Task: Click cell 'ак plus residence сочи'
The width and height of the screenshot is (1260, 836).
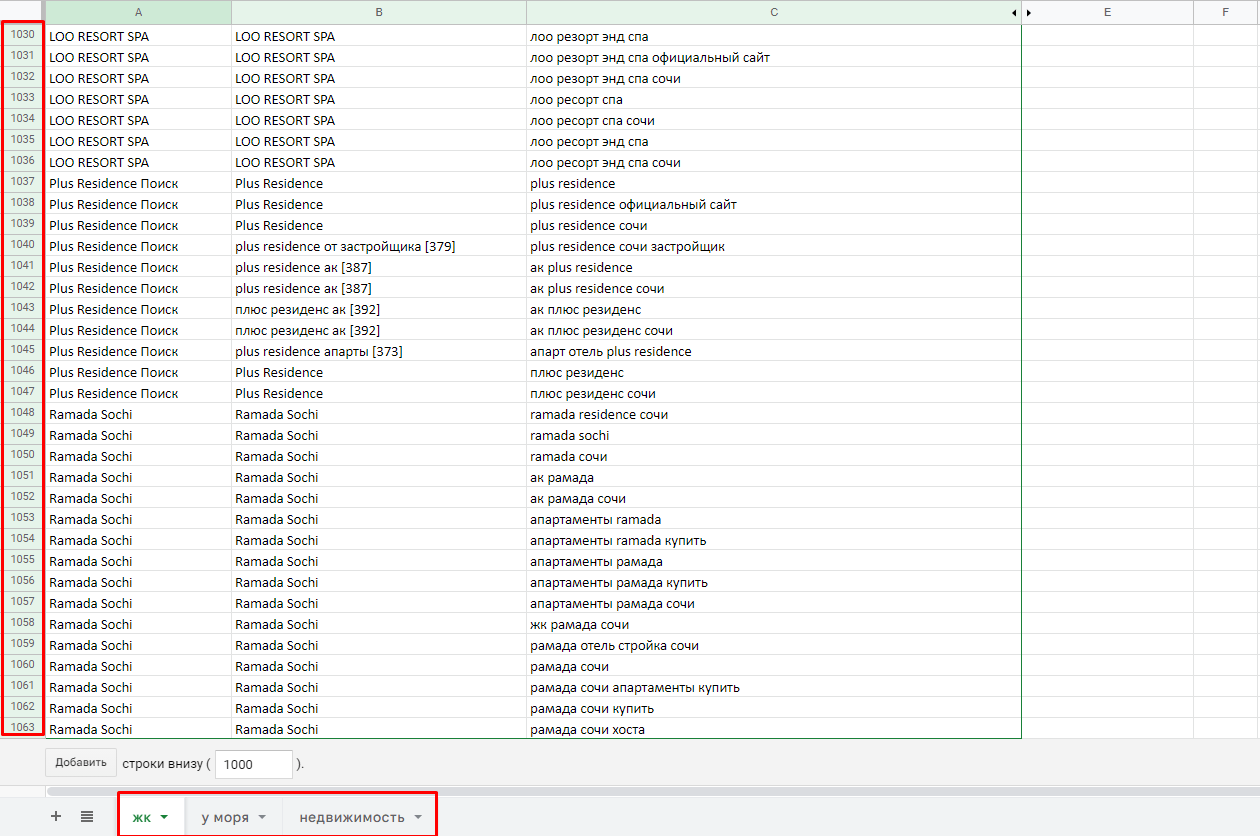Action: [774, 288]
